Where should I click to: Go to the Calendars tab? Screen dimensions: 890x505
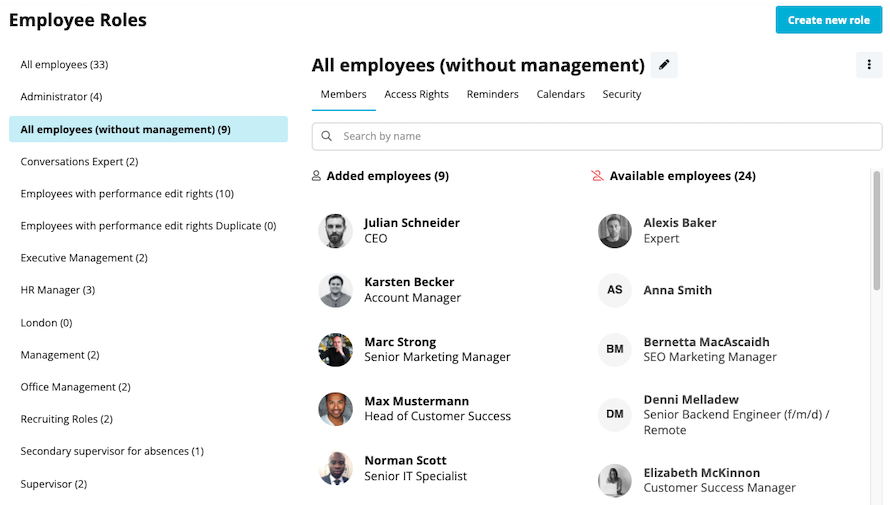(560, 94)
